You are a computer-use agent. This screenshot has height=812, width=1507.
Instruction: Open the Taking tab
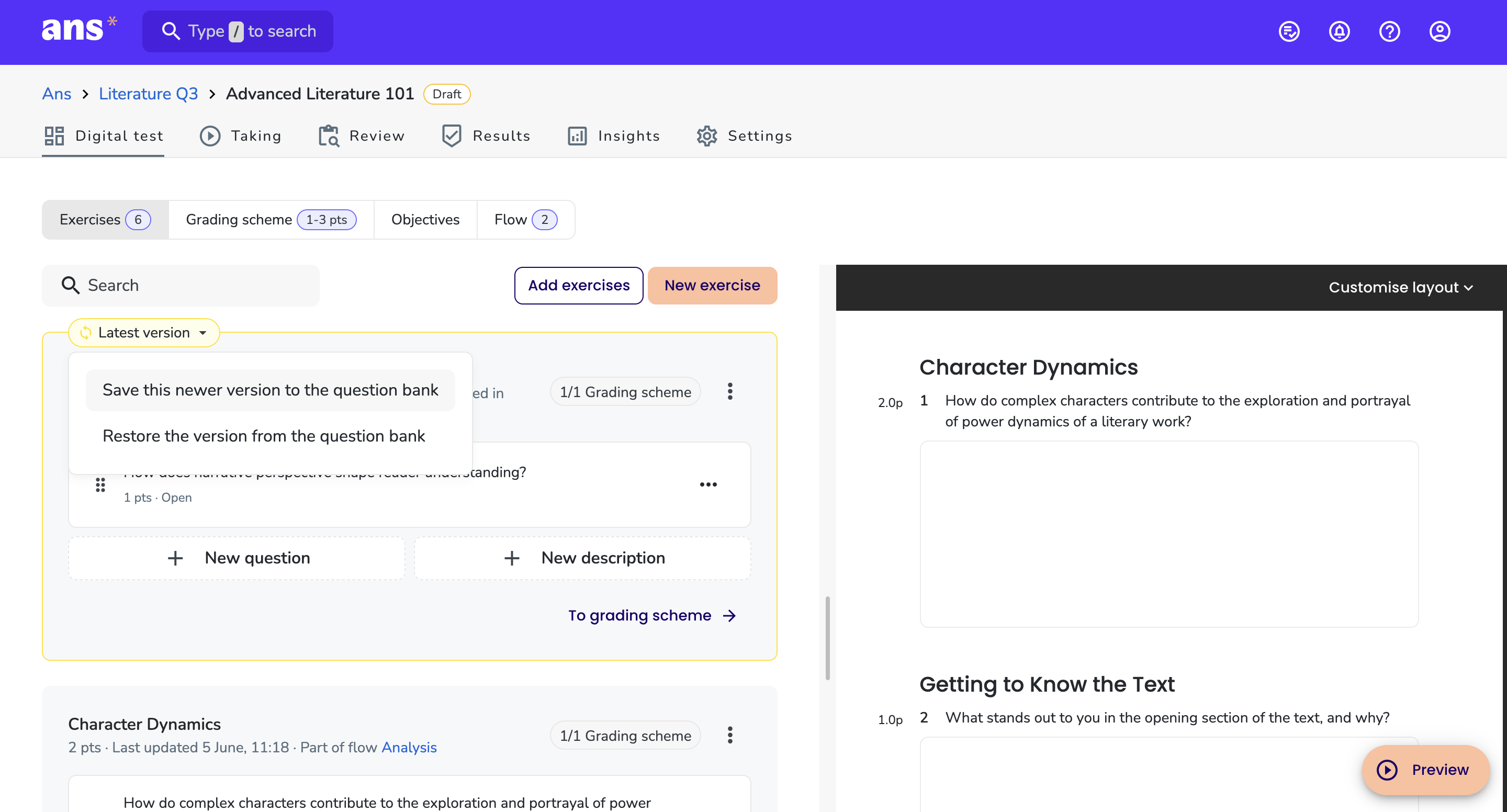(241, 136)
